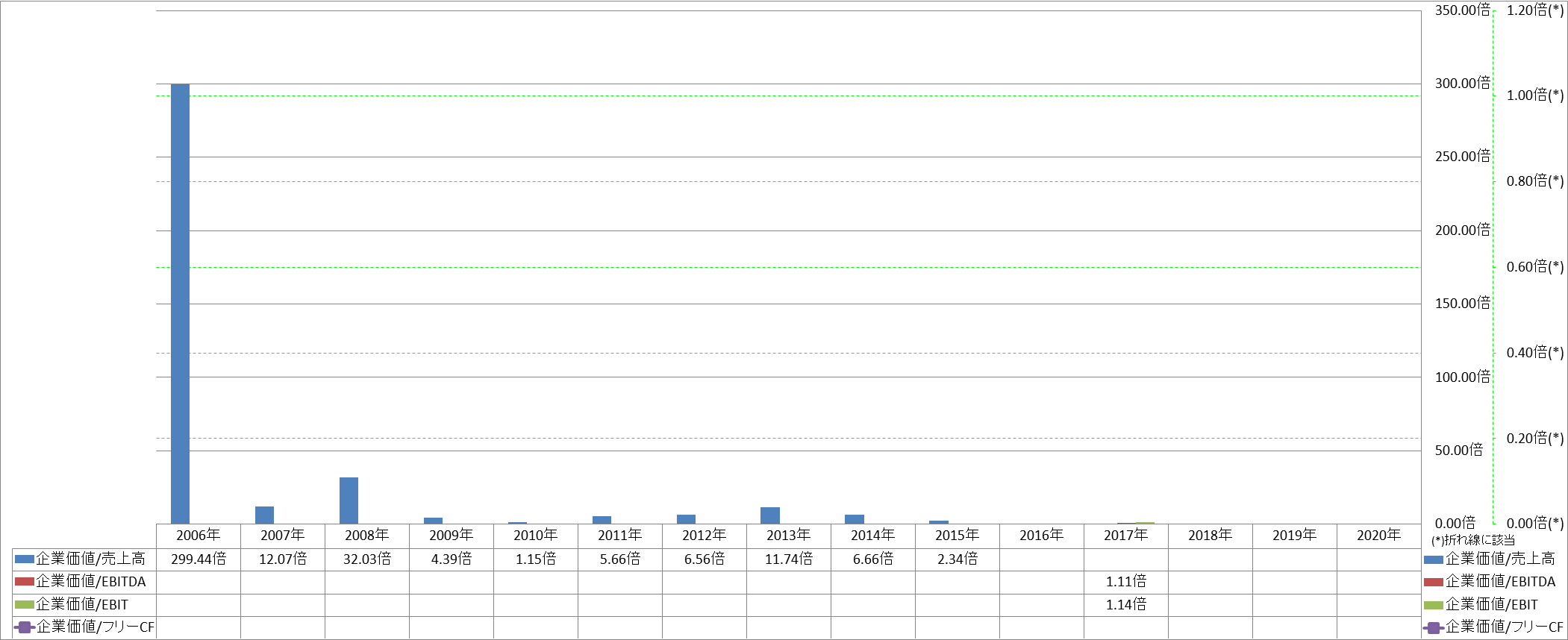Click the 50.00倍 axis label
1568x640 pixels.
1459,451
